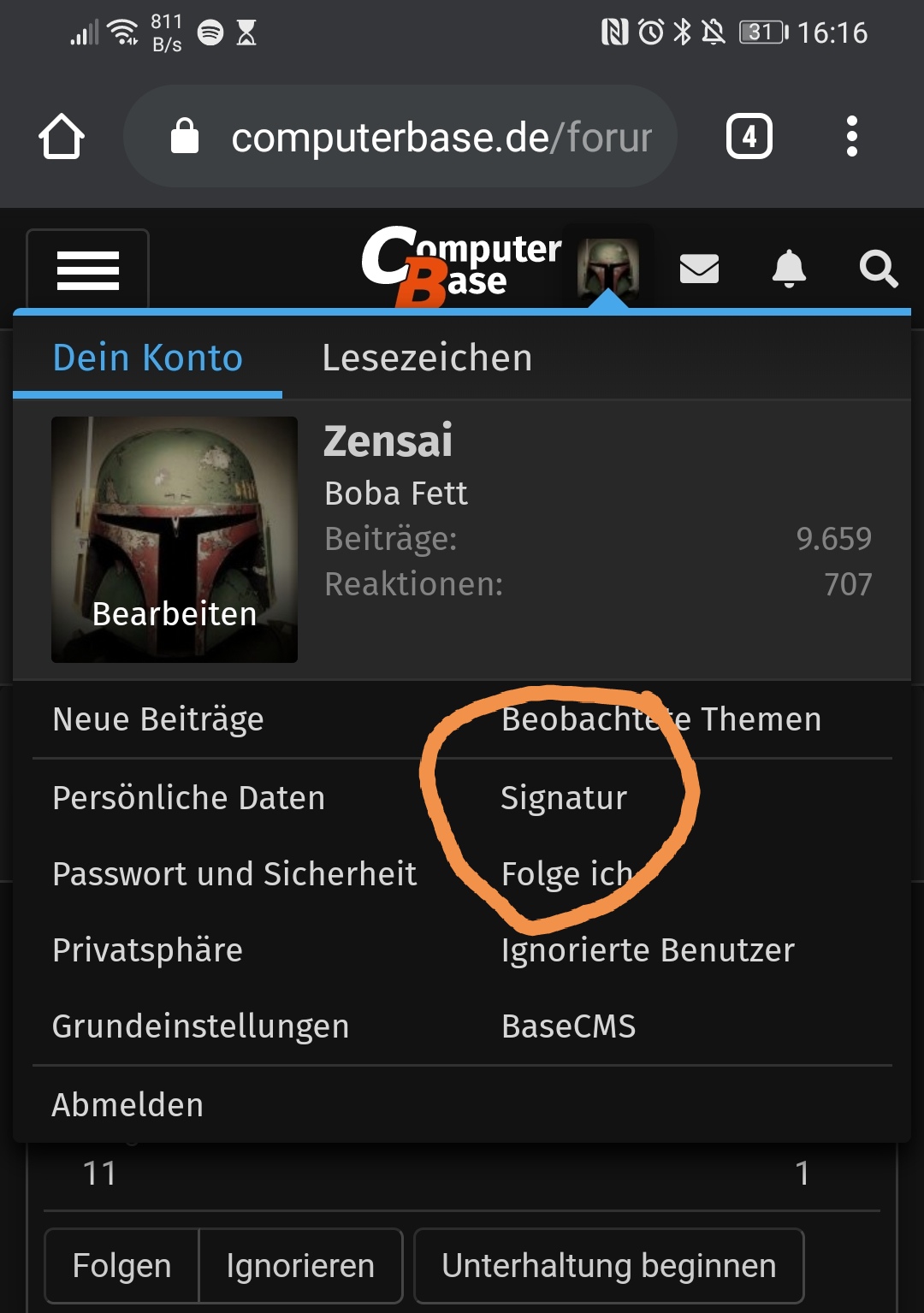Image resolution: width=924 pixels, height=1313 pixels.
Task: Open the envelope messages icon
Action: tap(699, 269)
